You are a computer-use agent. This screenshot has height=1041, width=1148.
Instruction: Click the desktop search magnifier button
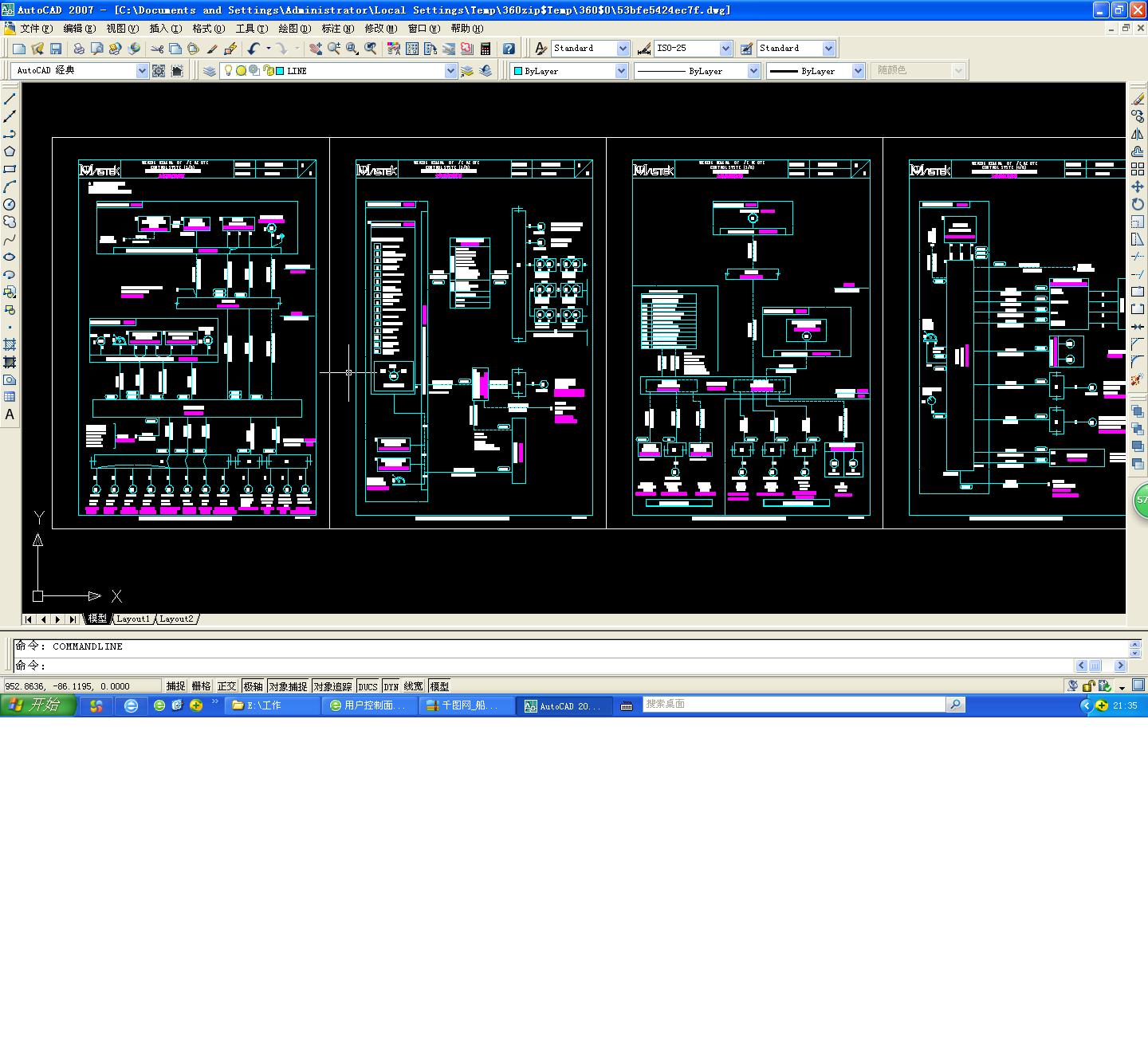point(955,704)
